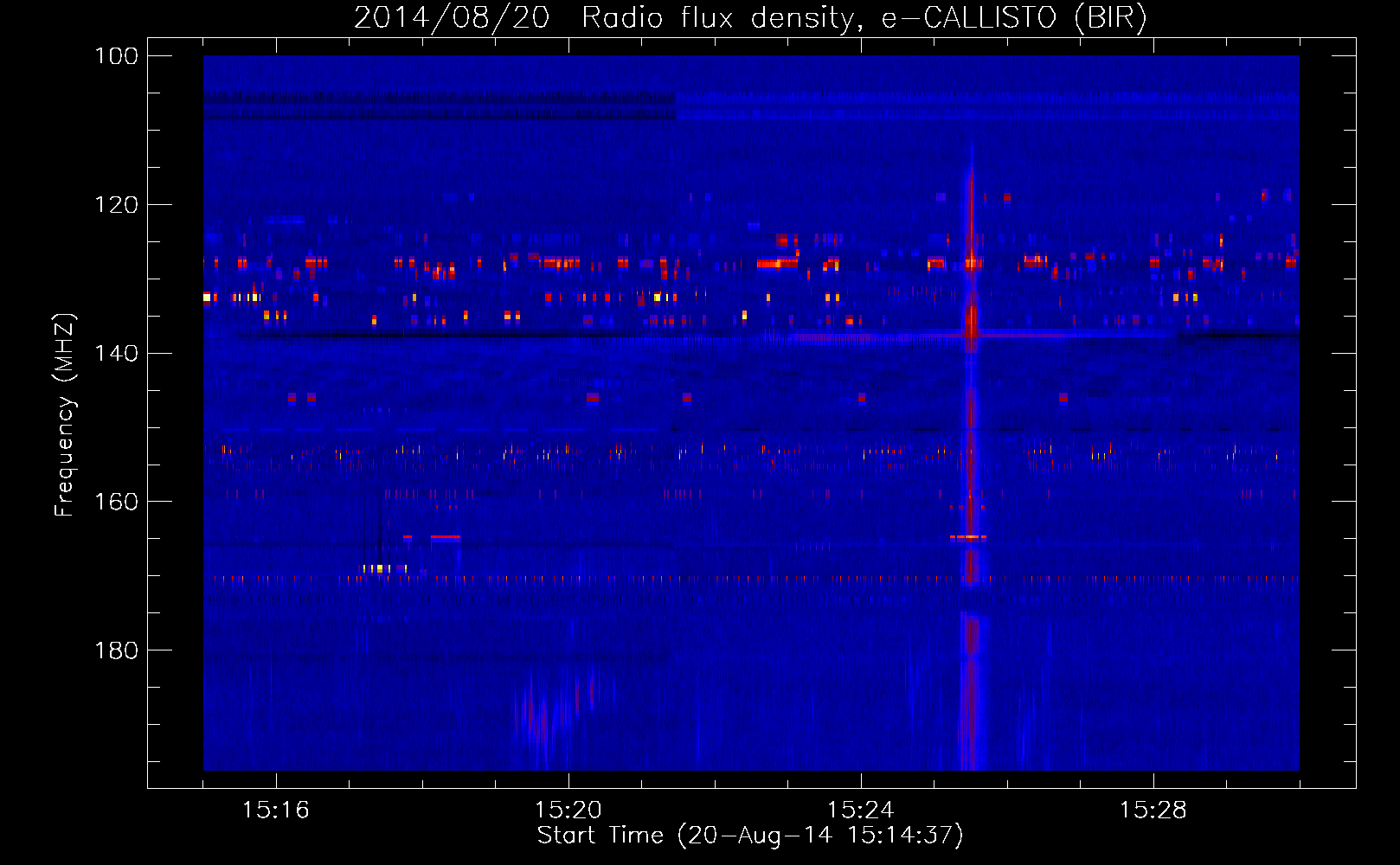The height and width of the screenshot is (865, 1400).
Task: Click the time axis label '15:16'
Action: click(x=276, y=811)
